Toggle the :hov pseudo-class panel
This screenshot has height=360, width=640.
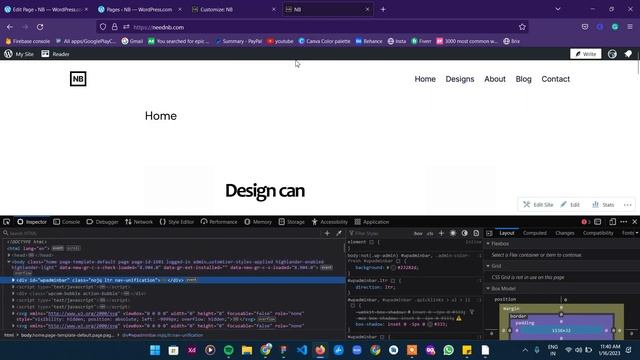pos(418,233)
